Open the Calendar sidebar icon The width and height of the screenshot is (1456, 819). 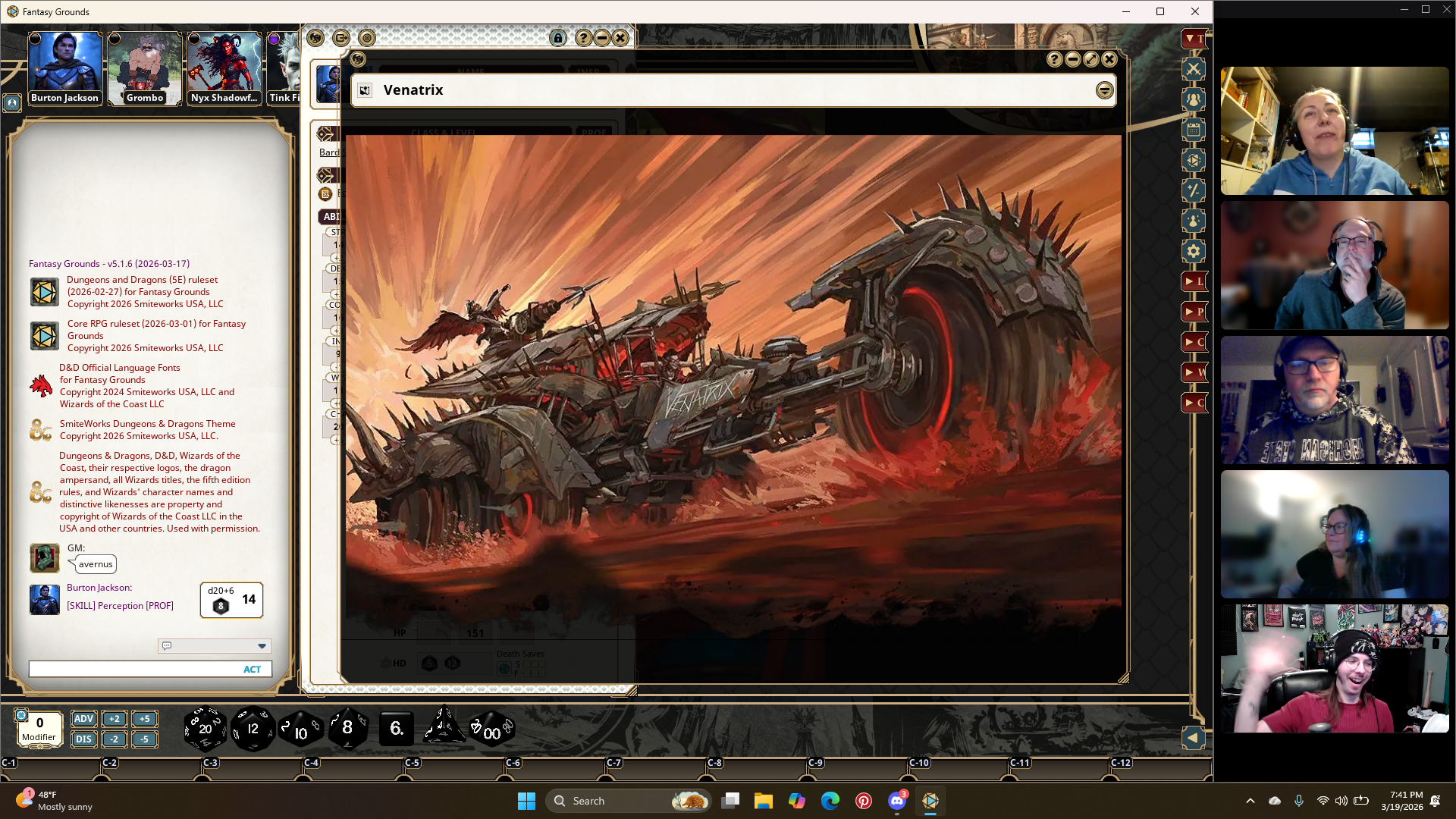pos(1194,130)
